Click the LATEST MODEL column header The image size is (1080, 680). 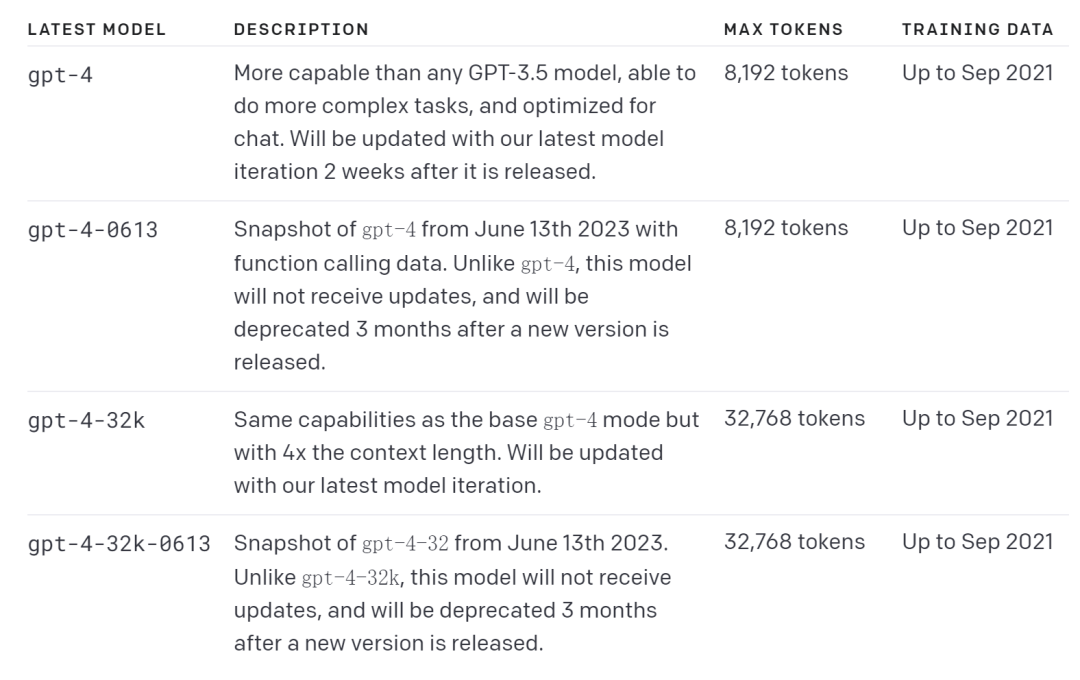(96, 30)
